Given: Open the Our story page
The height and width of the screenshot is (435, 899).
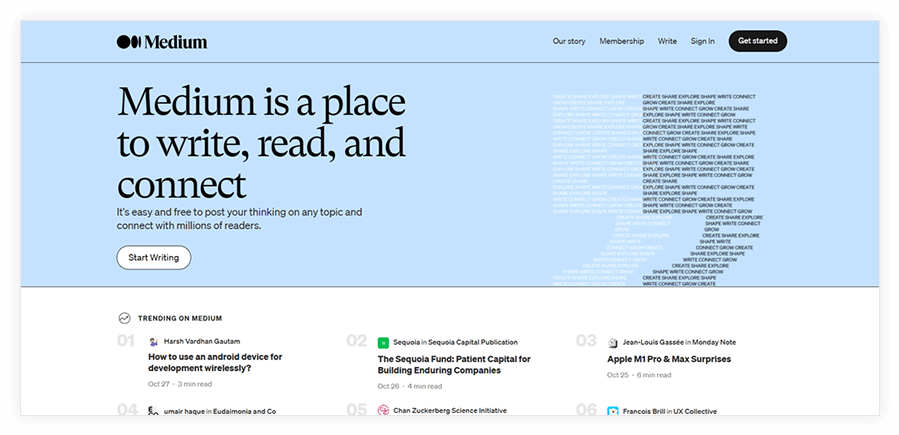Looking at the screenshot, I should pos(569,41).
